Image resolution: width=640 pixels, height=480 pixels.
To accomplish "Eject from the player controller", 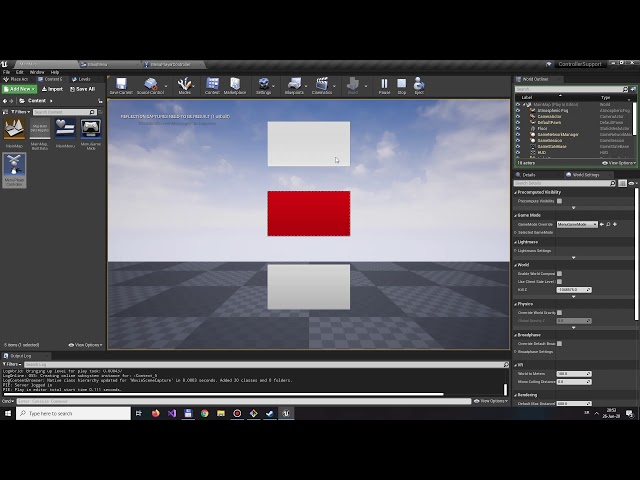I will click(x=419, y=86).
